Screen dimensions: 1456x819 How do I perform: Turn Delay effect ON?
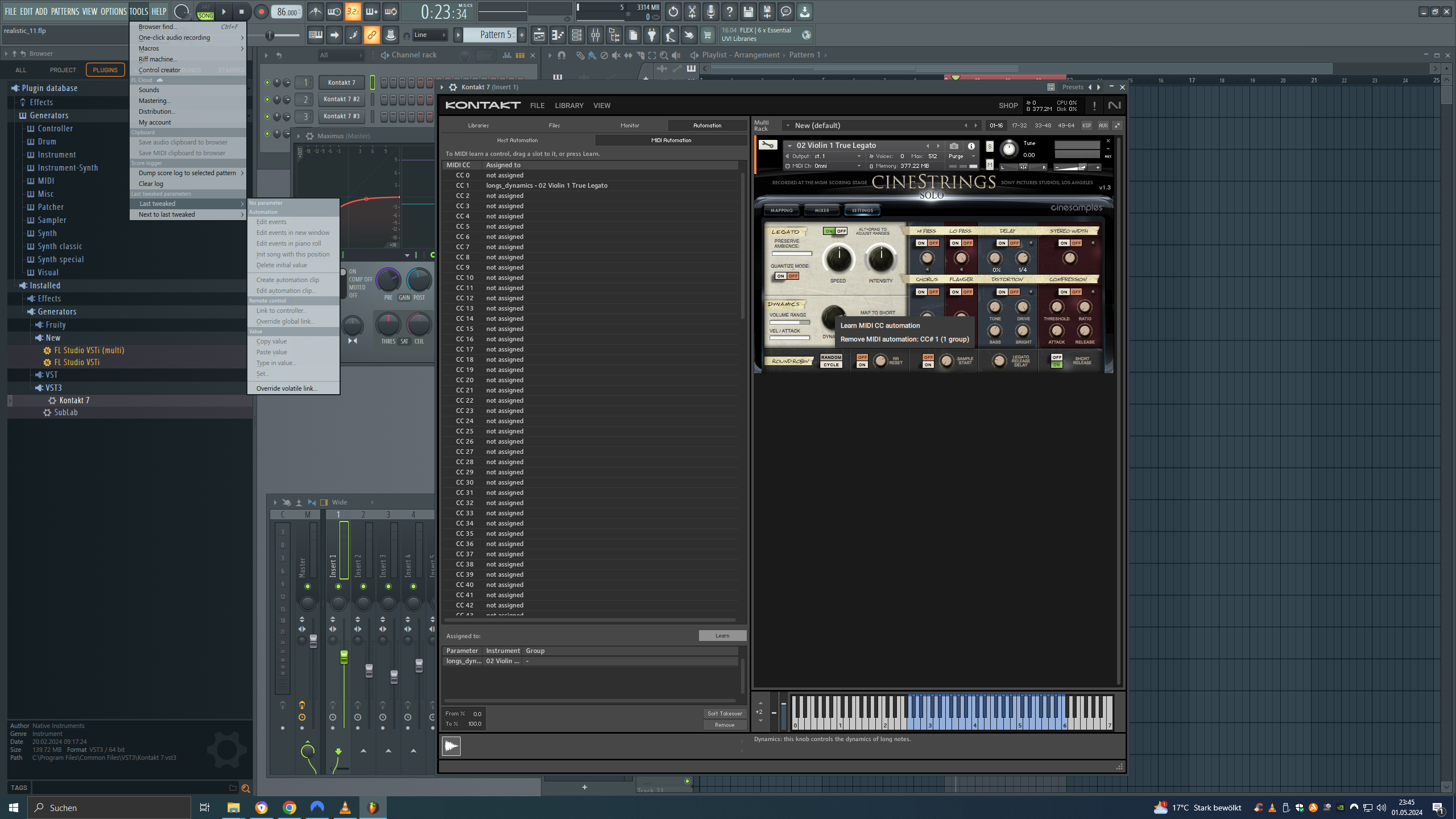coord(1002,243)
